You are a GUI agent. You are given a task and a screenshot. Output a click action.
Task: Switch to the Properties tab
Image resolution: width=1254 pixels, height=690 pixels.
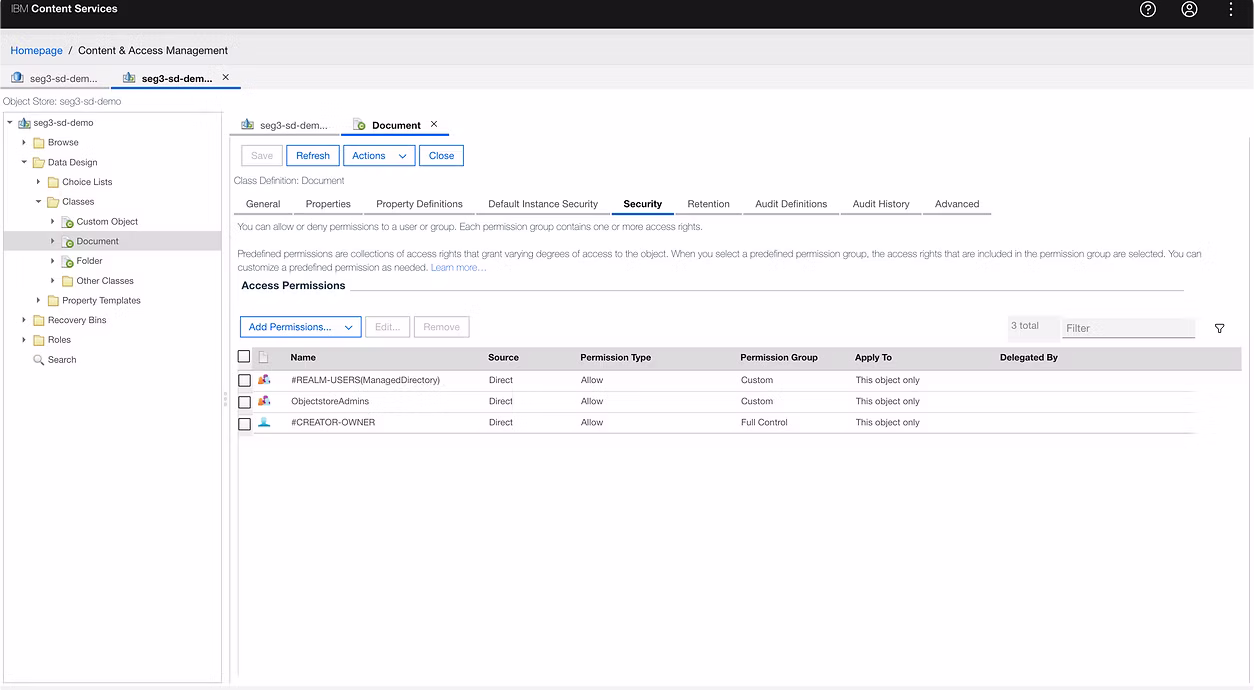[328, 204]
